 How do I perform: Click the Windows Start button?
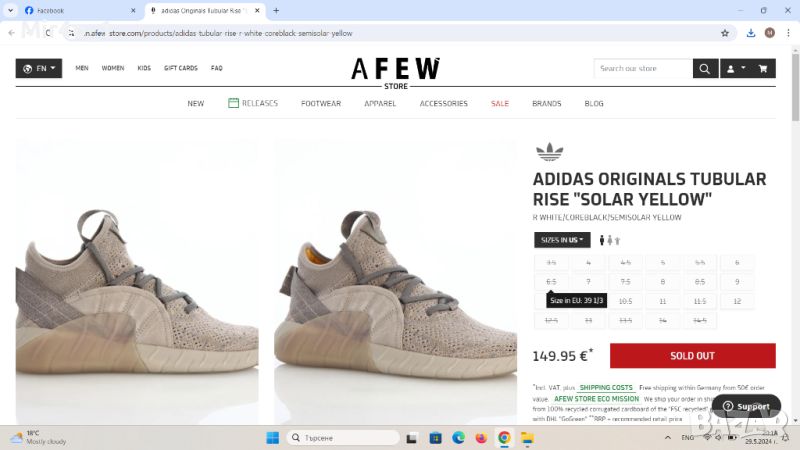pyautogui.click(x=273, y=438)
